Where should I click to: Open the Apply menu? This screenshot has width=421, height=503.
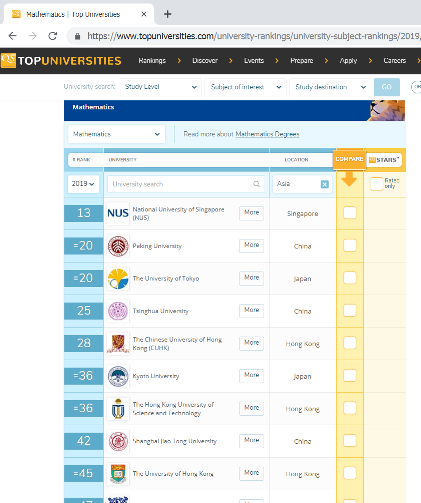pyautogui.click(x=348, y=61)
